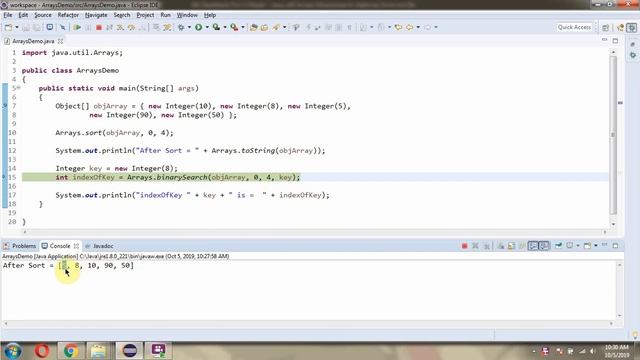Open the Refactor menu
Image resolution: width=640 pixels, height=360 pixels.
tap(68, 15)
